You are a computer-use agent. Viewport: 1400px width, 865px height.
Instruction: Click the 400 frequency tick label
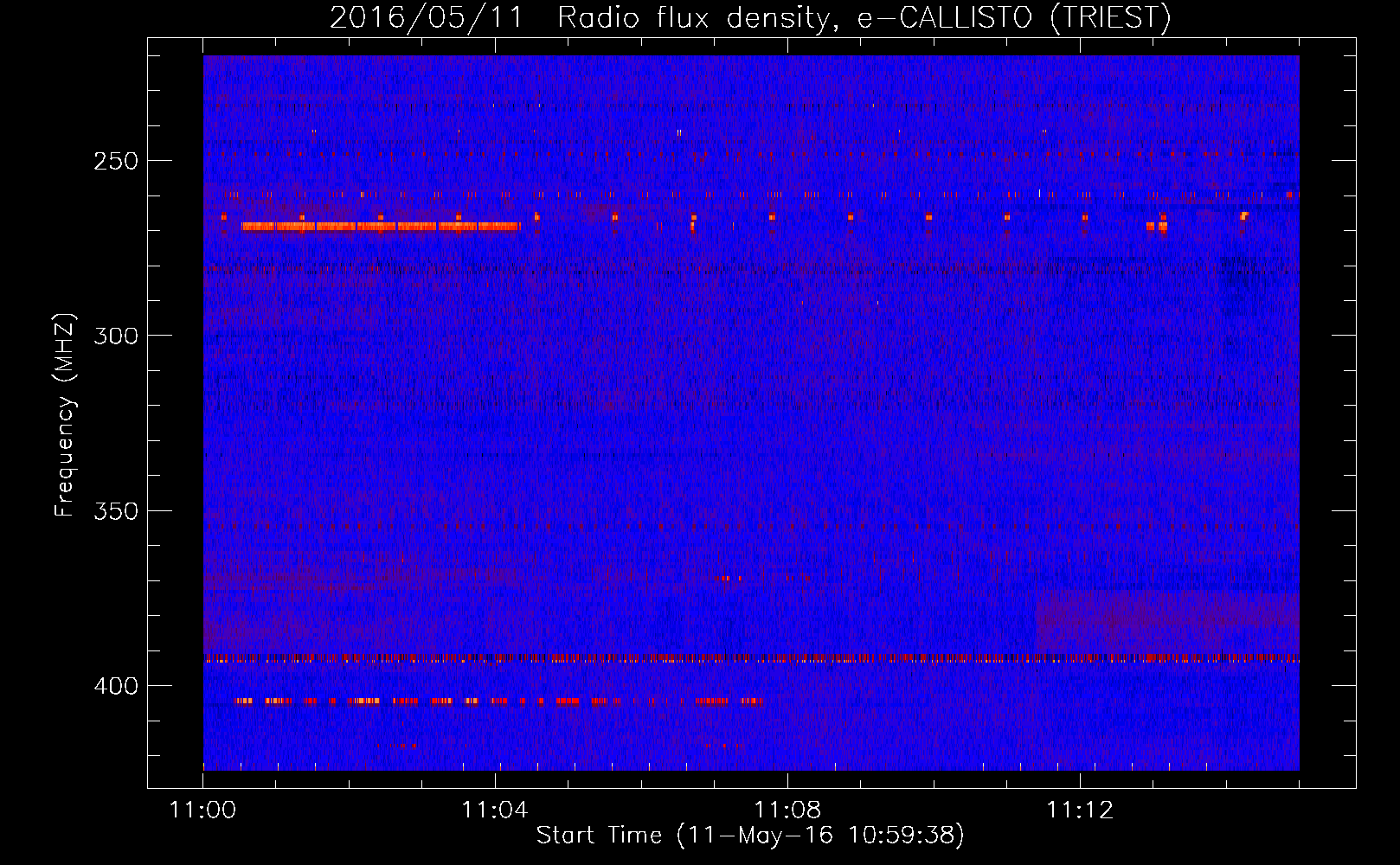coord(116,686)
